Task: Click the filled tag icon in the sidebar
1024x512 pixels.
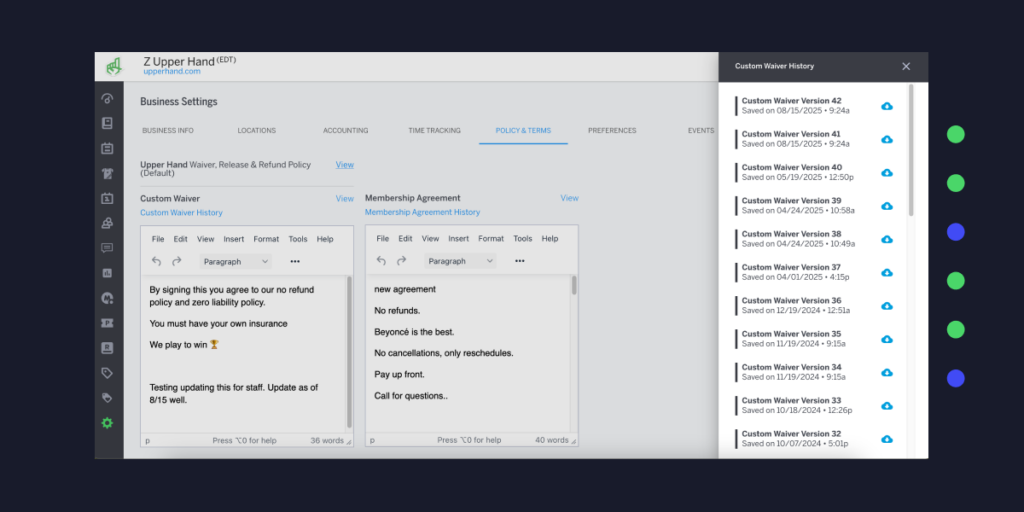Action: pyautogui.click(x=107, y=398)
